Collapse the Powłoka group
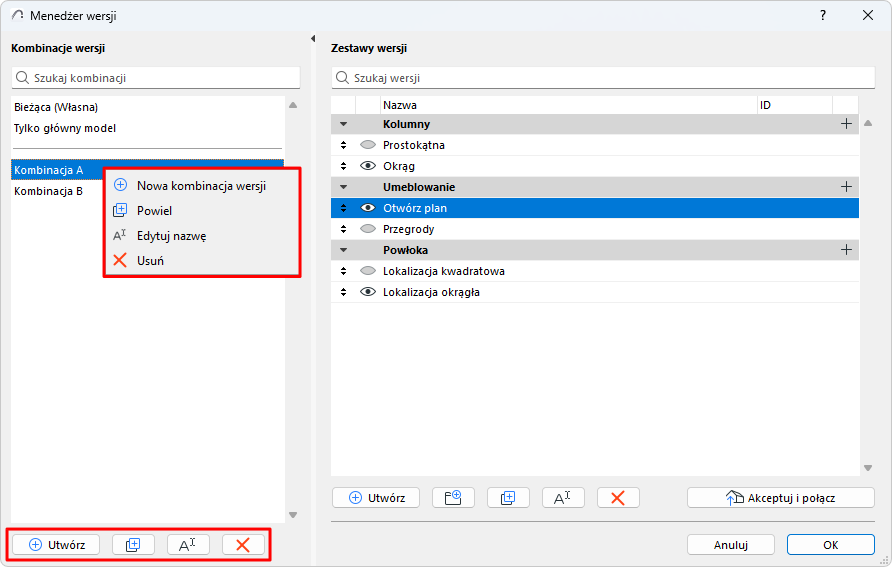 point(343,250)
